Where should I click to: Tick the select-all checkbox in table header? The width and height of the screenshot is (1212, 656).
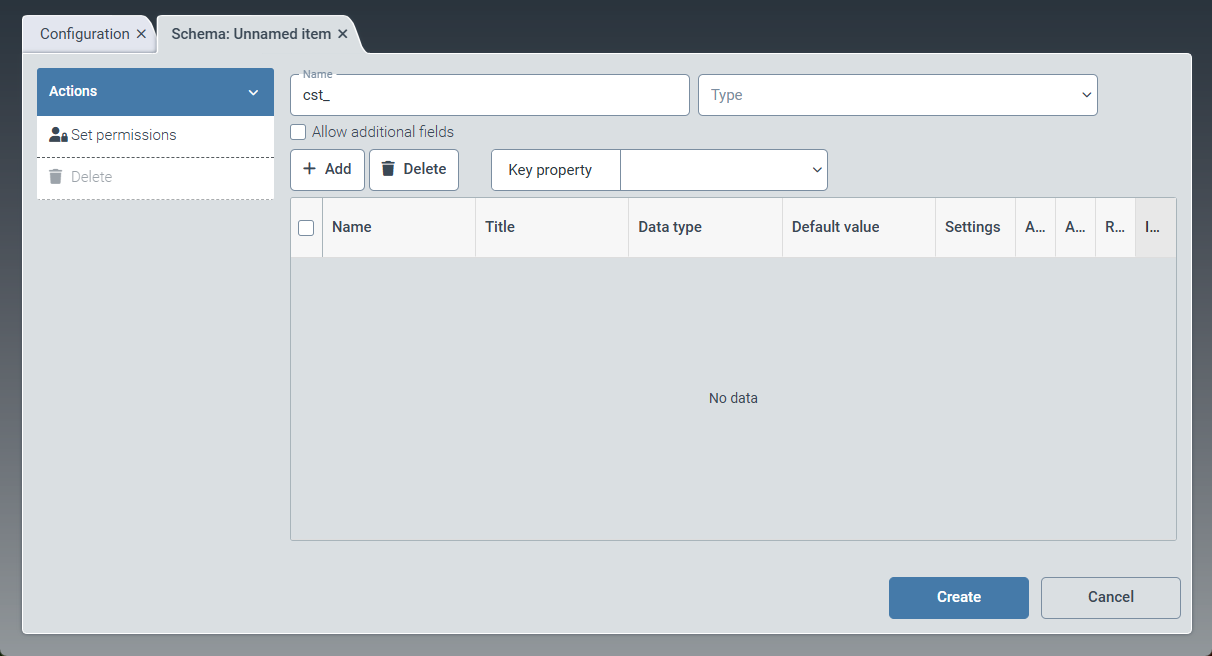(306, 227)
